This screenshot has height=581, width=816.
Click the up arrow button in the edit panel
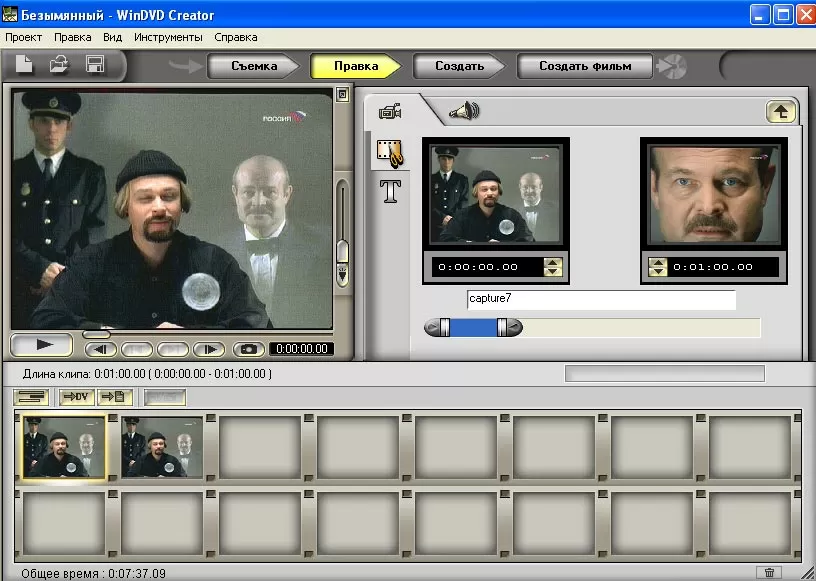point(780,112)
